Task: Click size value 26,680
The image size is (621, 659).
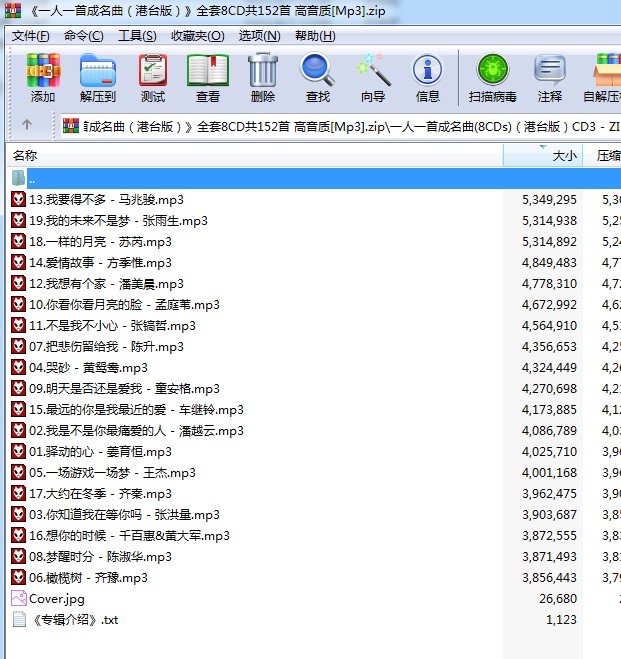Action: pos(558,598)
